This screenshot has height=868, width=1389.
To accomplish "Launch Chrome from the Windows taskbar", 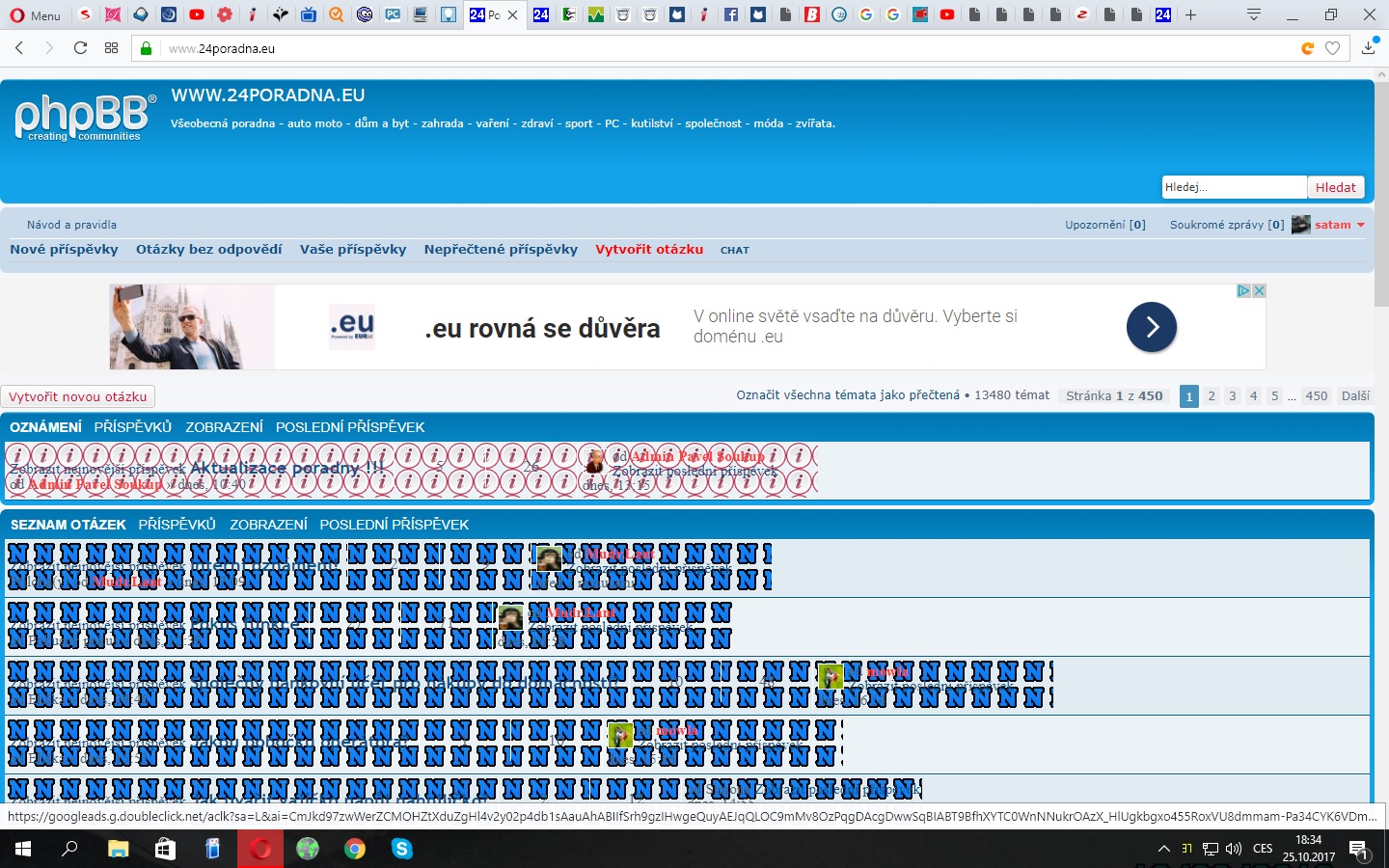I will pos(355,849).
